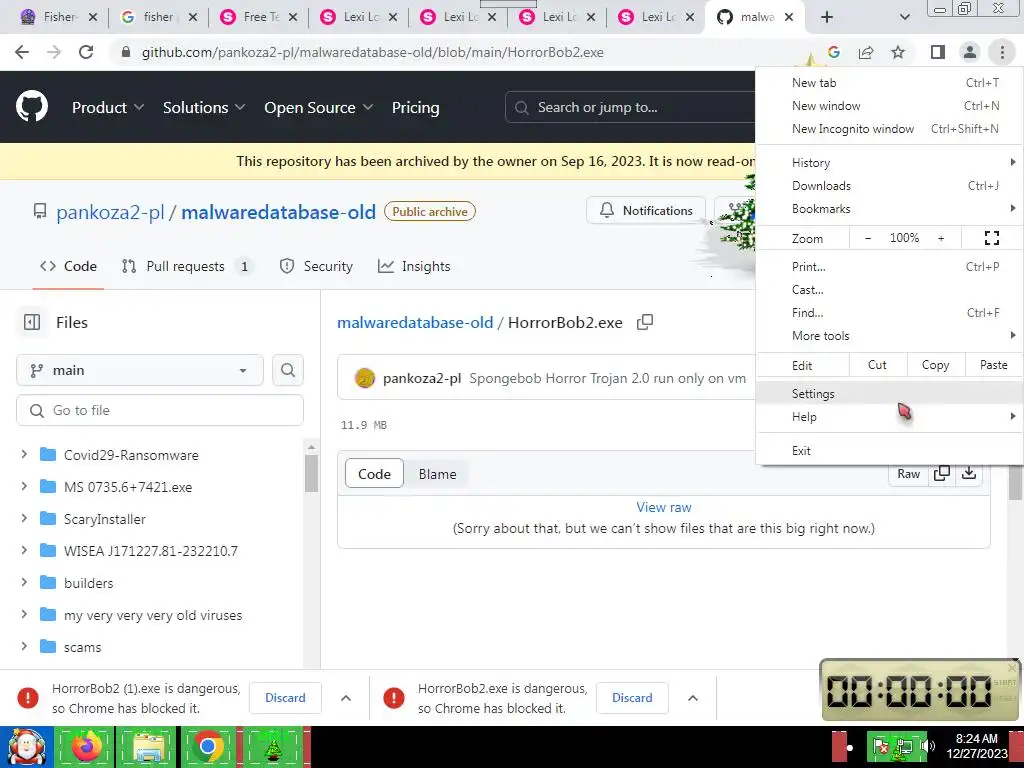
Task: Open More tools submenu
Action: point(889,336)
